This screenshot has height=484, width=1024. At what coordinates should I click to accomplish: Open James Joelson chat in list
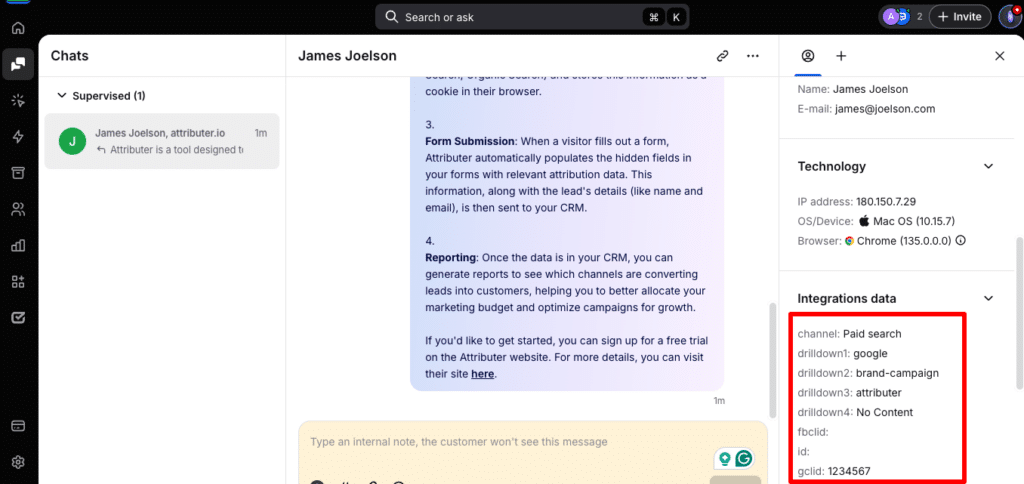click(x=162, y=141)
